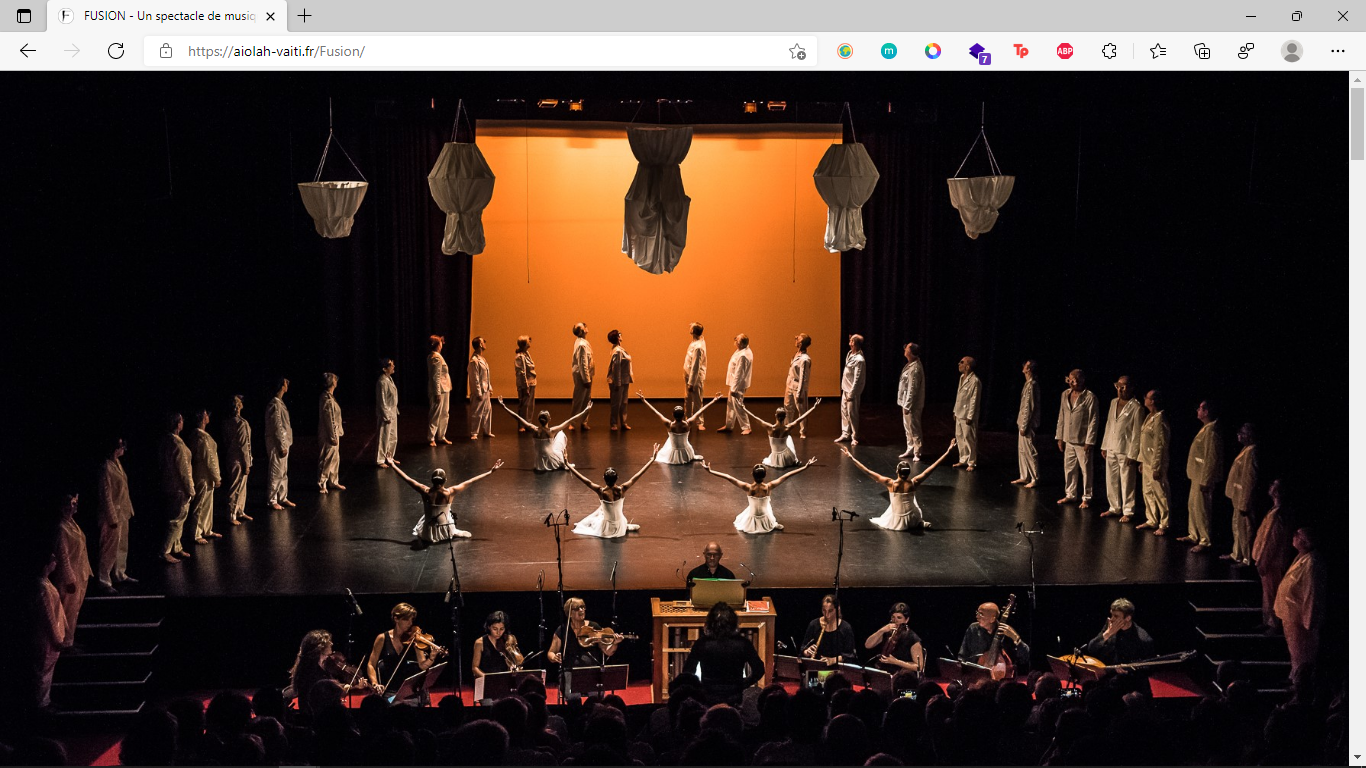Image resolution: width=1366 pixels, height=768 pixels.
Task: Click the browser profile avatar
Action: click(1290, 50)
